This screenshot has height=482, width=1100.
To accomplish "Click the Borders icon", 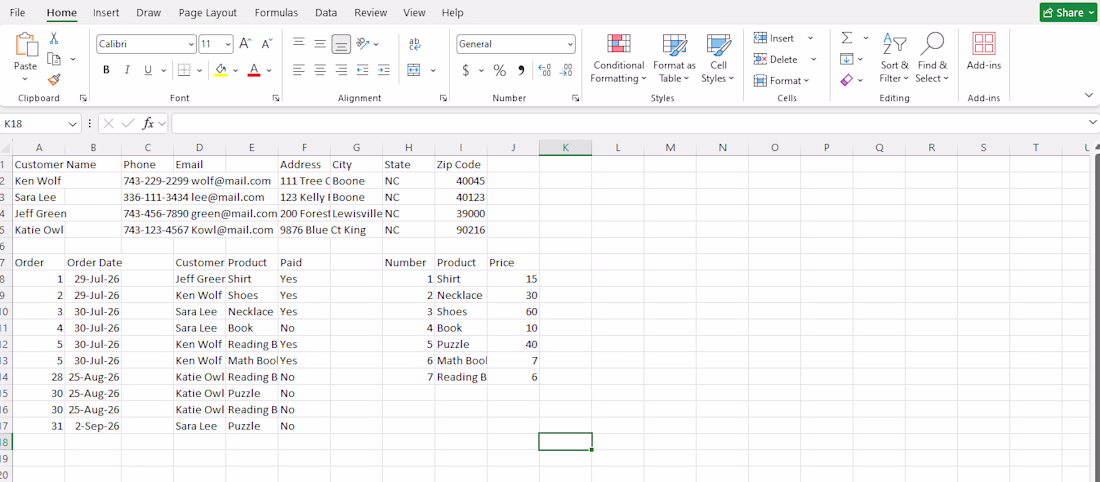I will tap(184, 70).
